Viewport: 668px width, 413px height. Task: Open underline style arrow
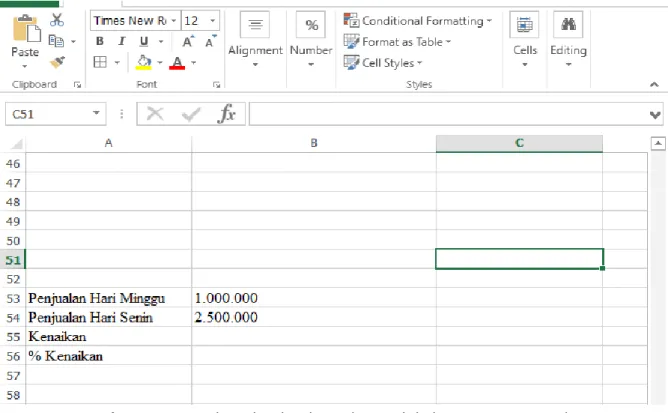pos(161,41)
